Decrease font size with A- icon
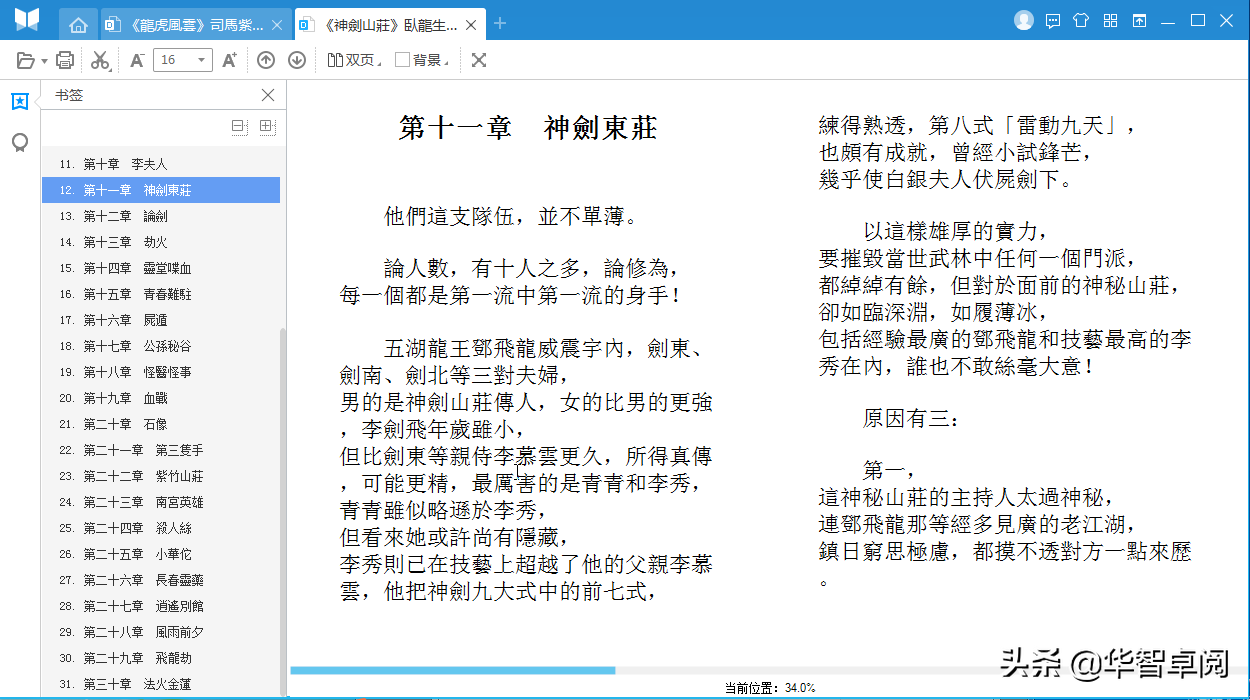The height and width of the screenshot is (700, 1250). coord(137,60)
